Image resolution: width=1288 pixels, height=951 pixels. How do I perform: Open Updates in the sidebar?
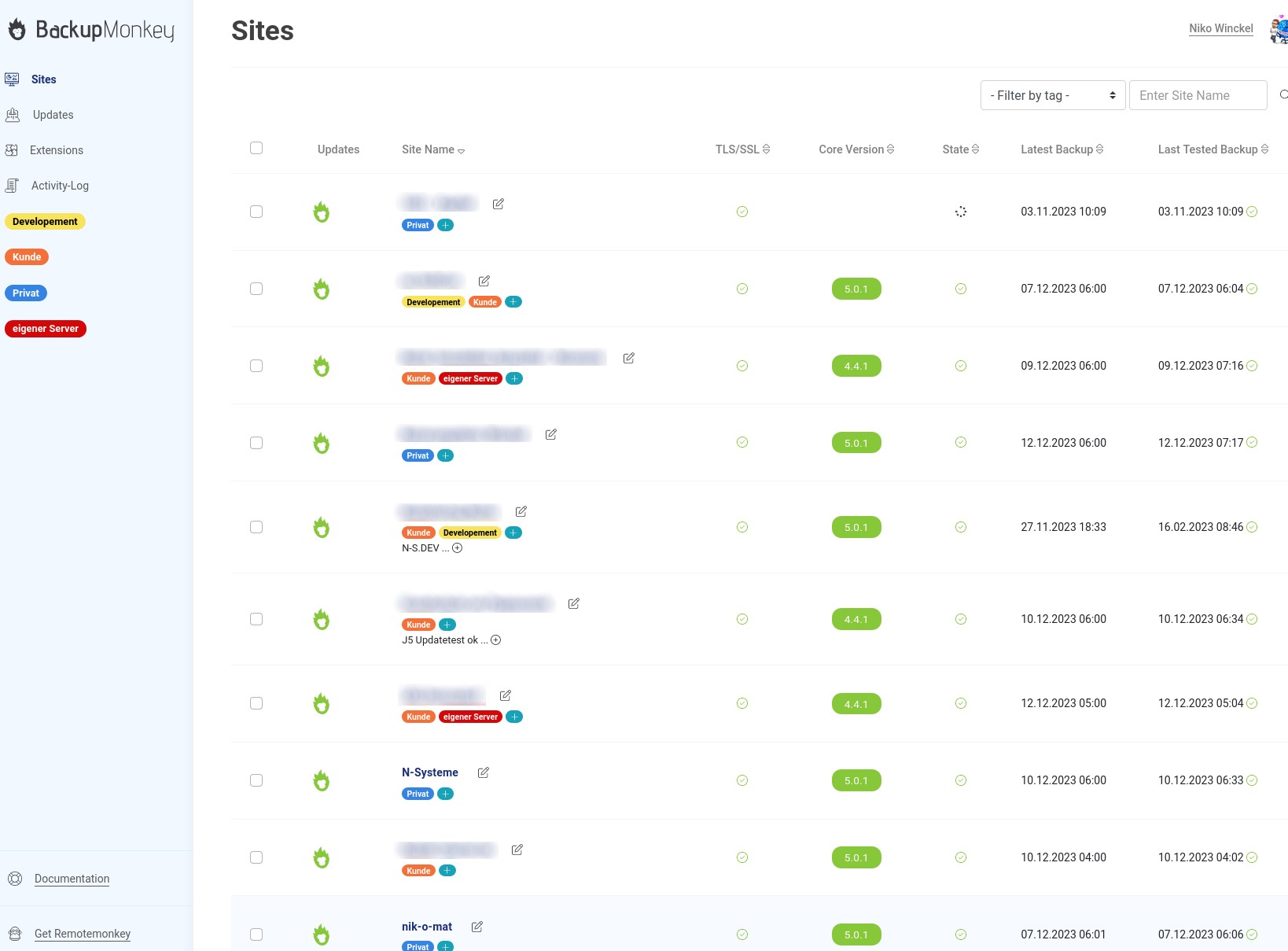tap(53, 115)
